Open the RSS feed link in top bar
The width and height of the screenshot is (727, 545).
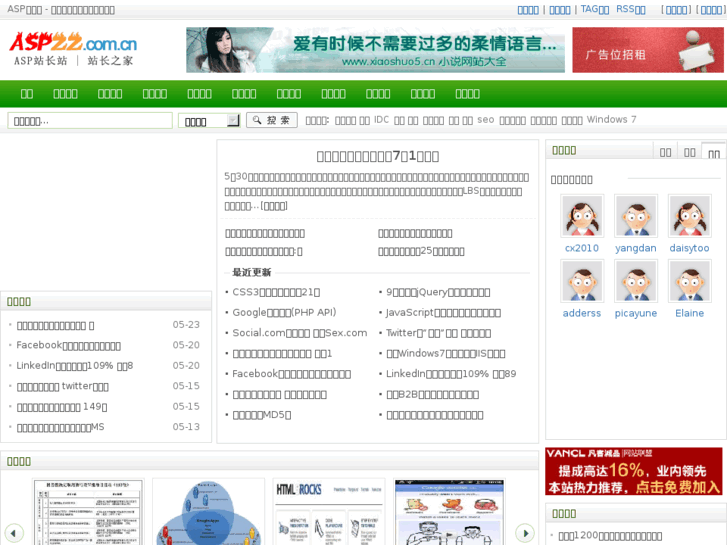pos(631,9)
